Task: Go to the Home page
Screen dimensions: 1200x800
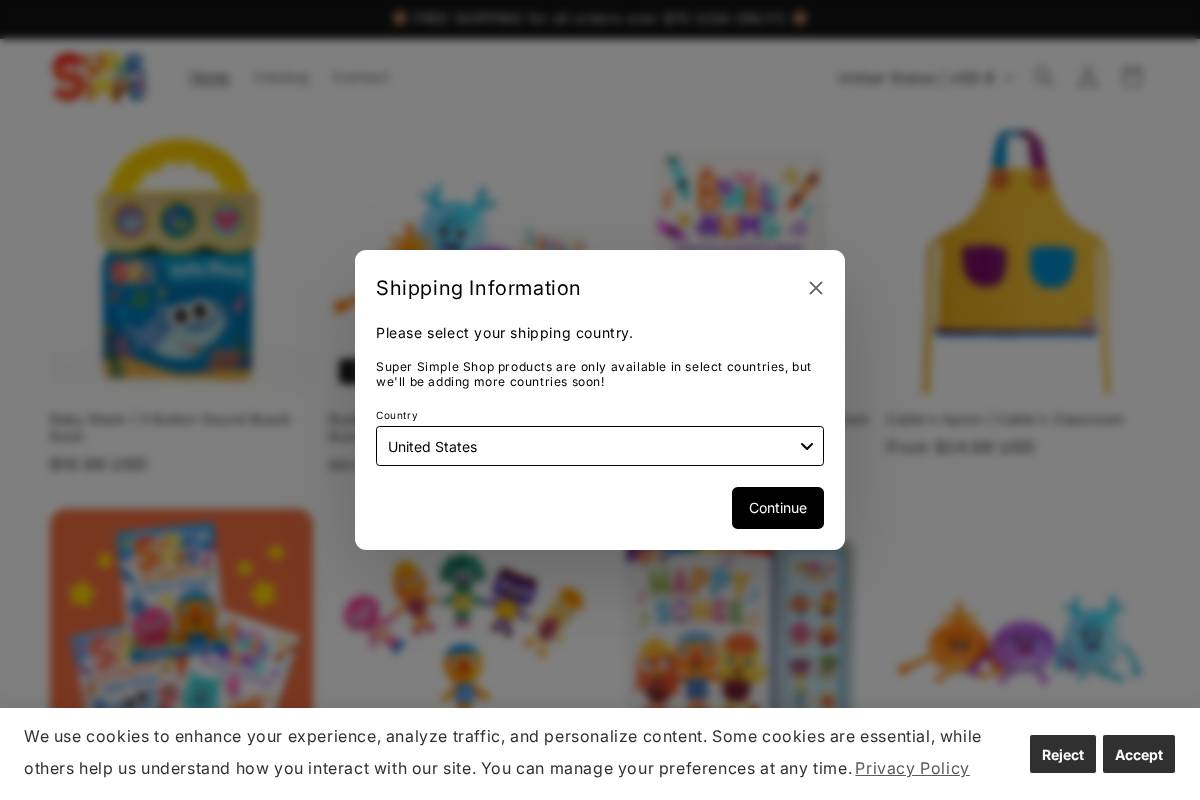Action: click(x=209, y=77)
